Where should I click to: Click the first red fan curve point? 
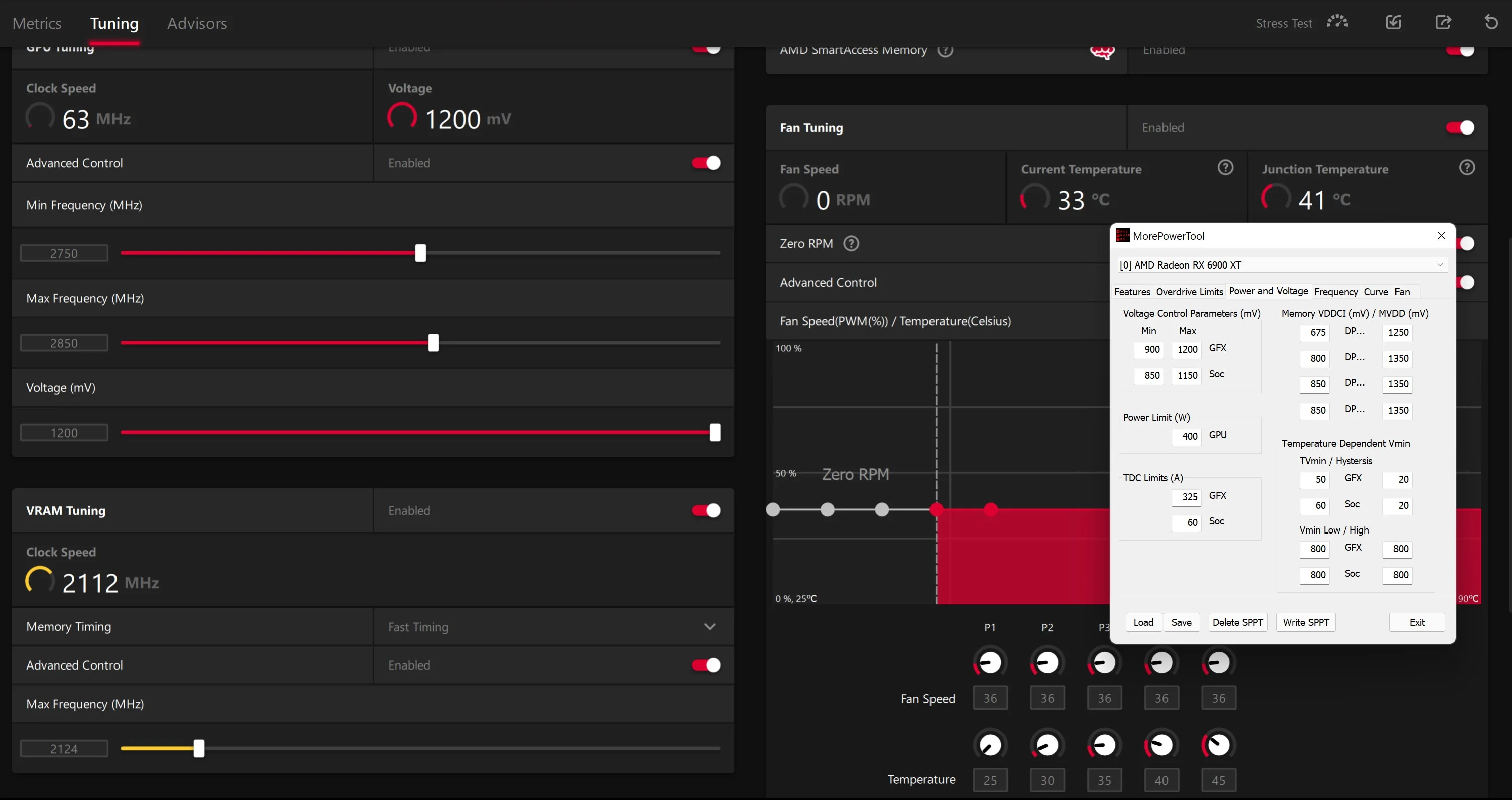coord(936,510)
